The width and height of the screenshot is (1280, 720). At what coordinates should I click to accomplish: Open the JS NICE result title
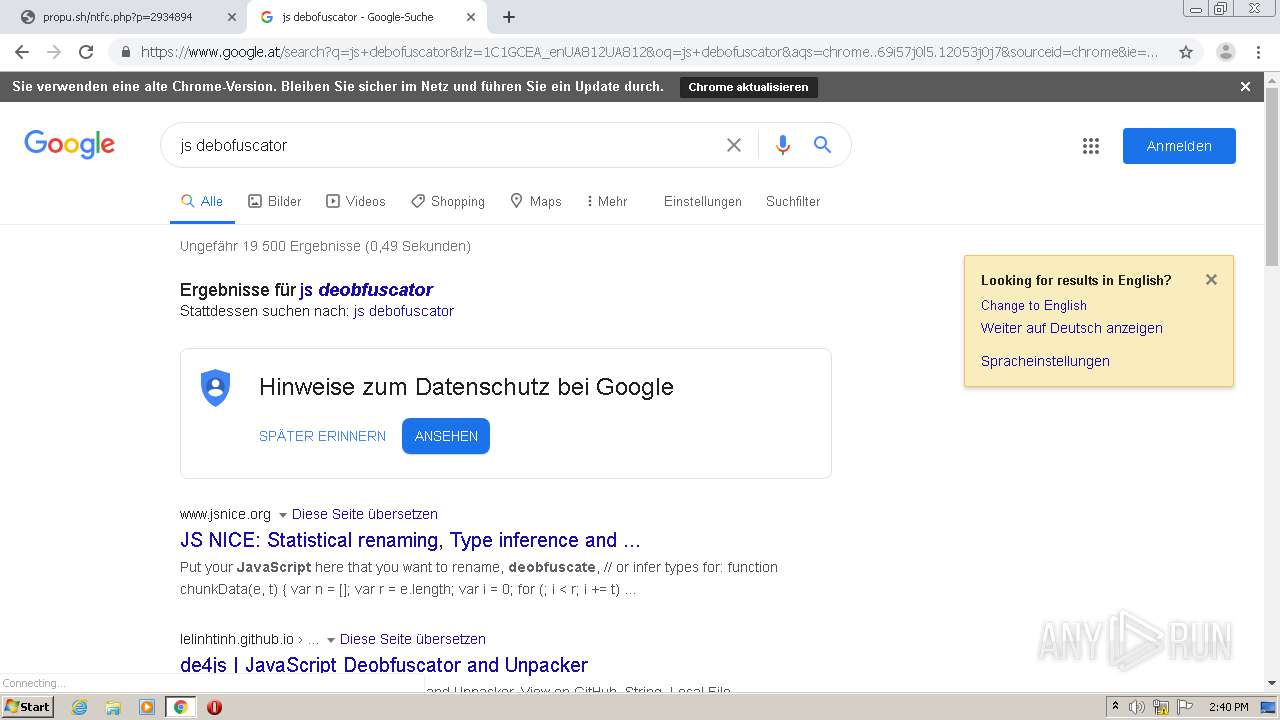(410, 540)
